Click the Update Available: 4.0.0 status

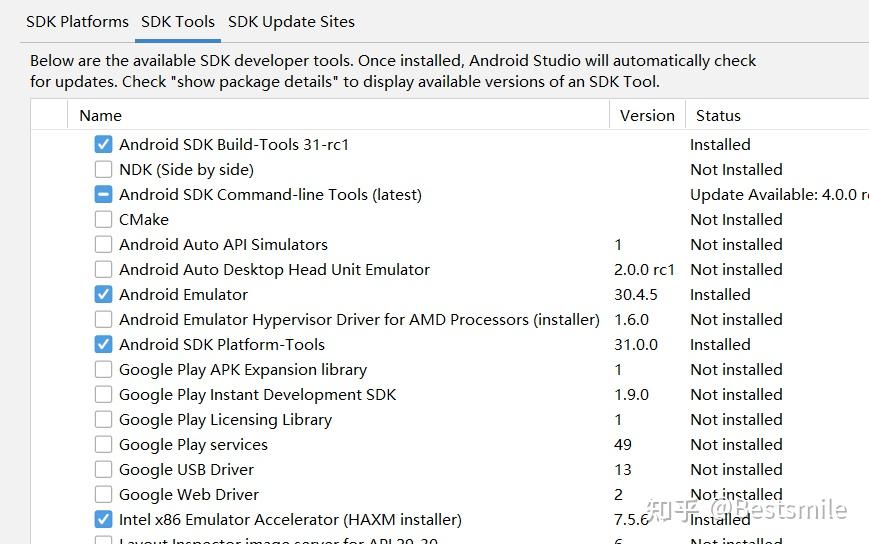[x=779, y=194]
